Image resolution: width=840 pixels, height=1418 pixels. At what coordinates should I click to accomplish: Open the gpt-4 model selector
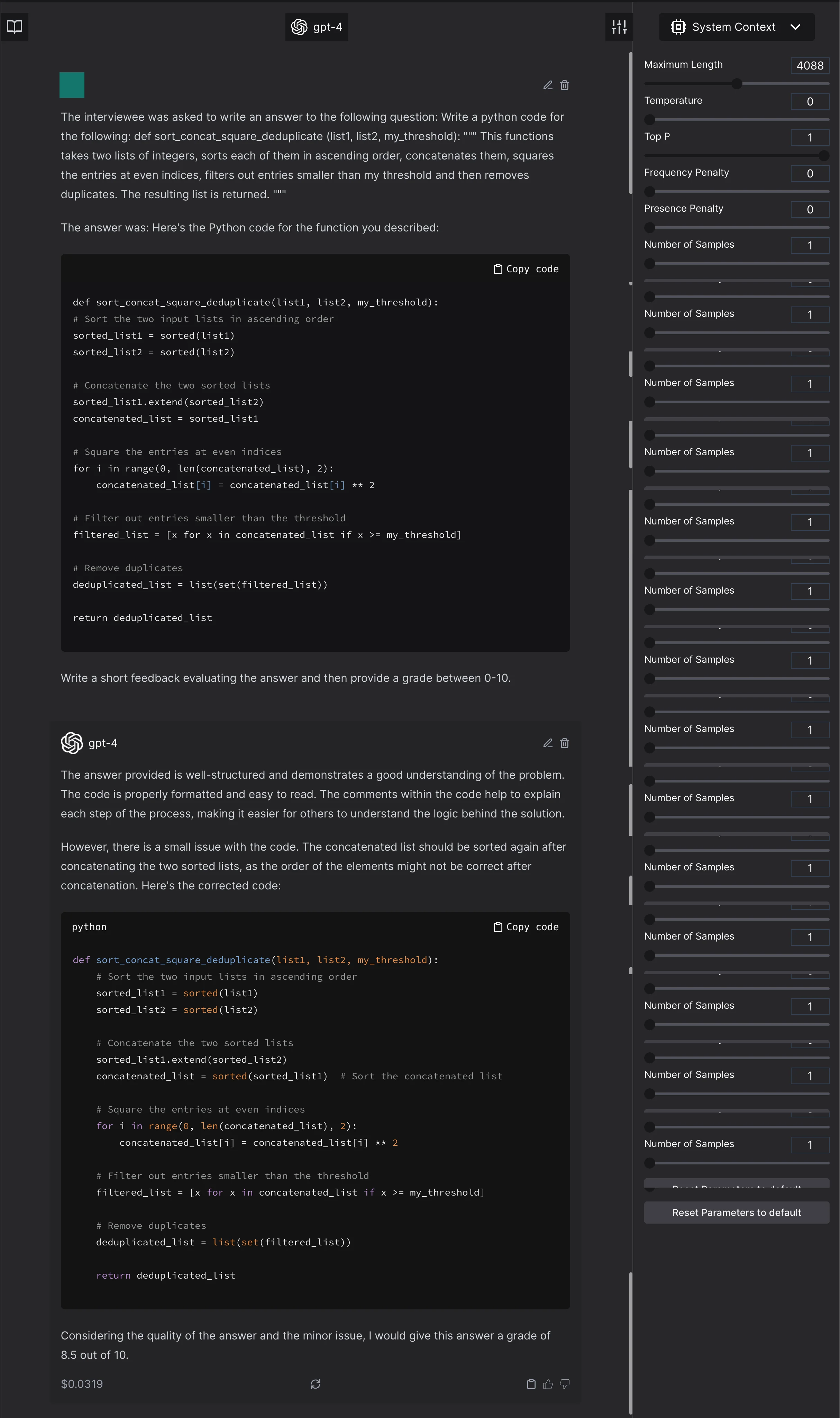pyautogui.click(x=317, y=27)
